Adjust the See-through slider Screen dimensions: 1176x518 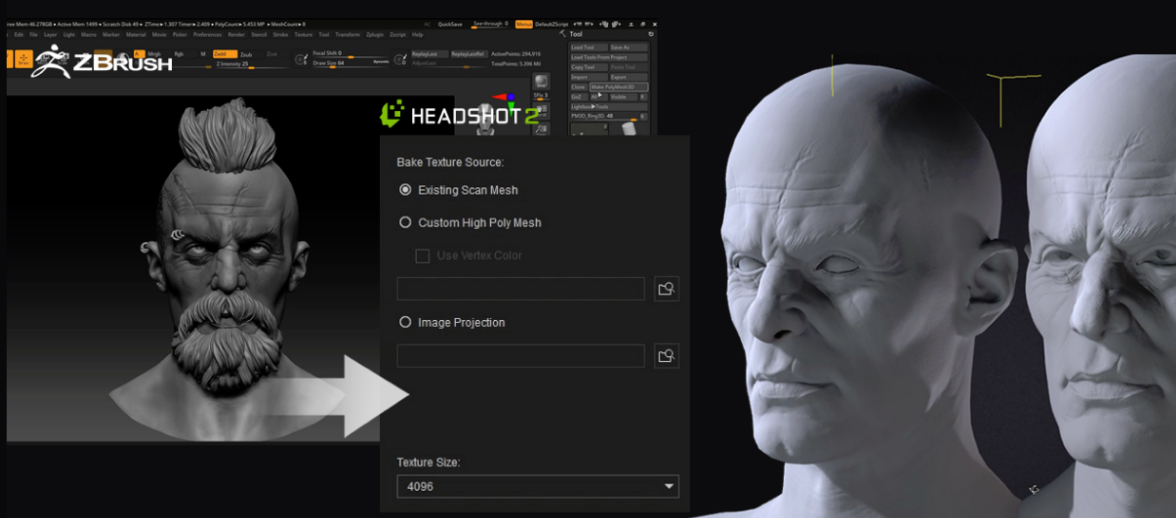pyautogui.click(x=490, y=25)
